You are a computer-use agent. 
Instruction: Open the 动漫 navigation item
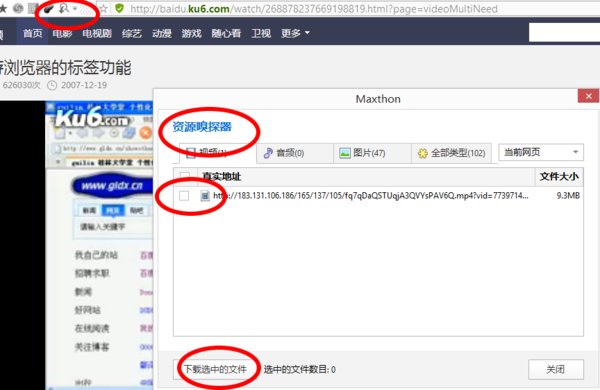tap(162, 33)
